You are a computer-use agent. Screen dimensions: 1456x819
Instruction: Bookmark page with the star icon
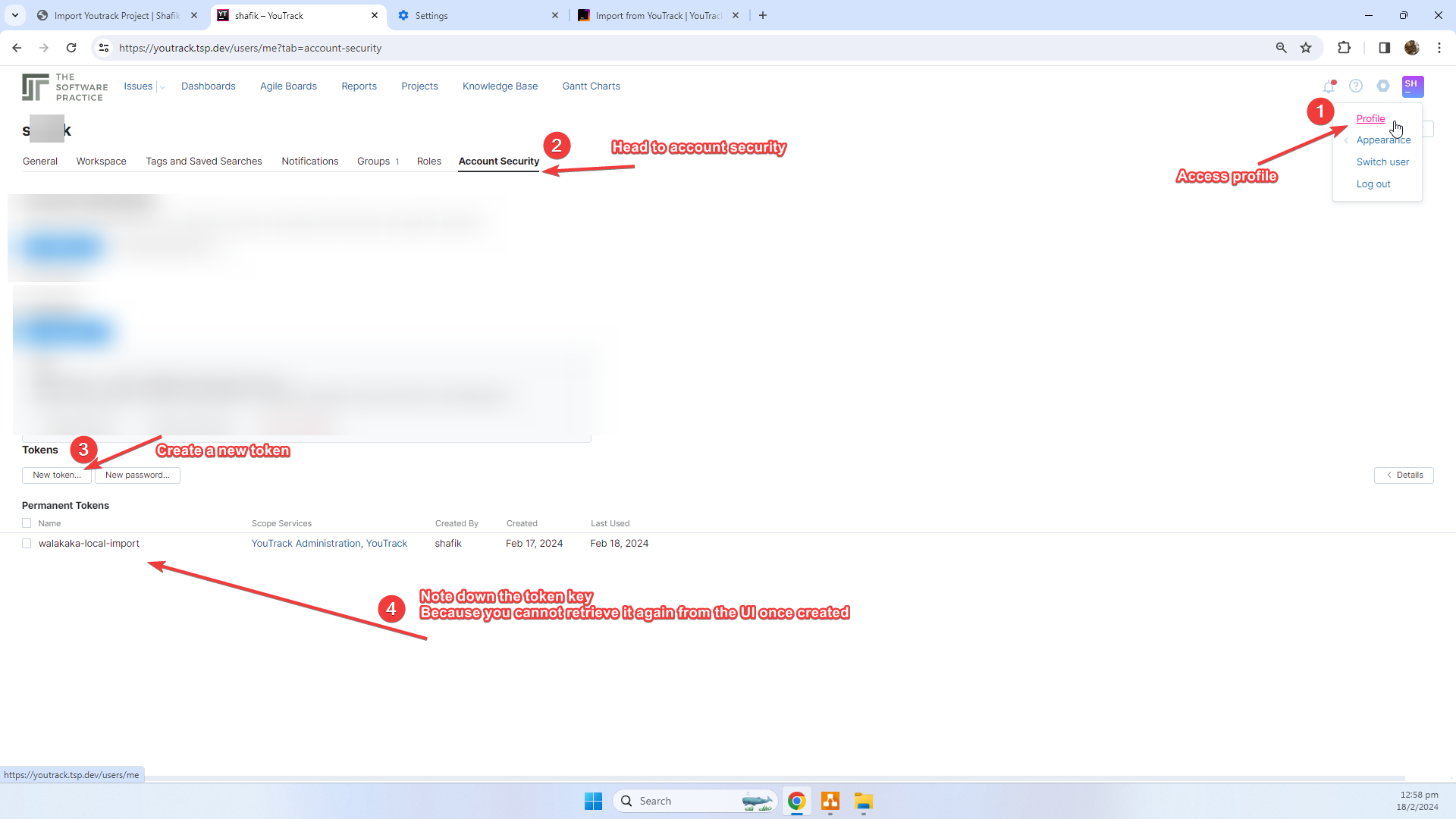coord(1306,48)
